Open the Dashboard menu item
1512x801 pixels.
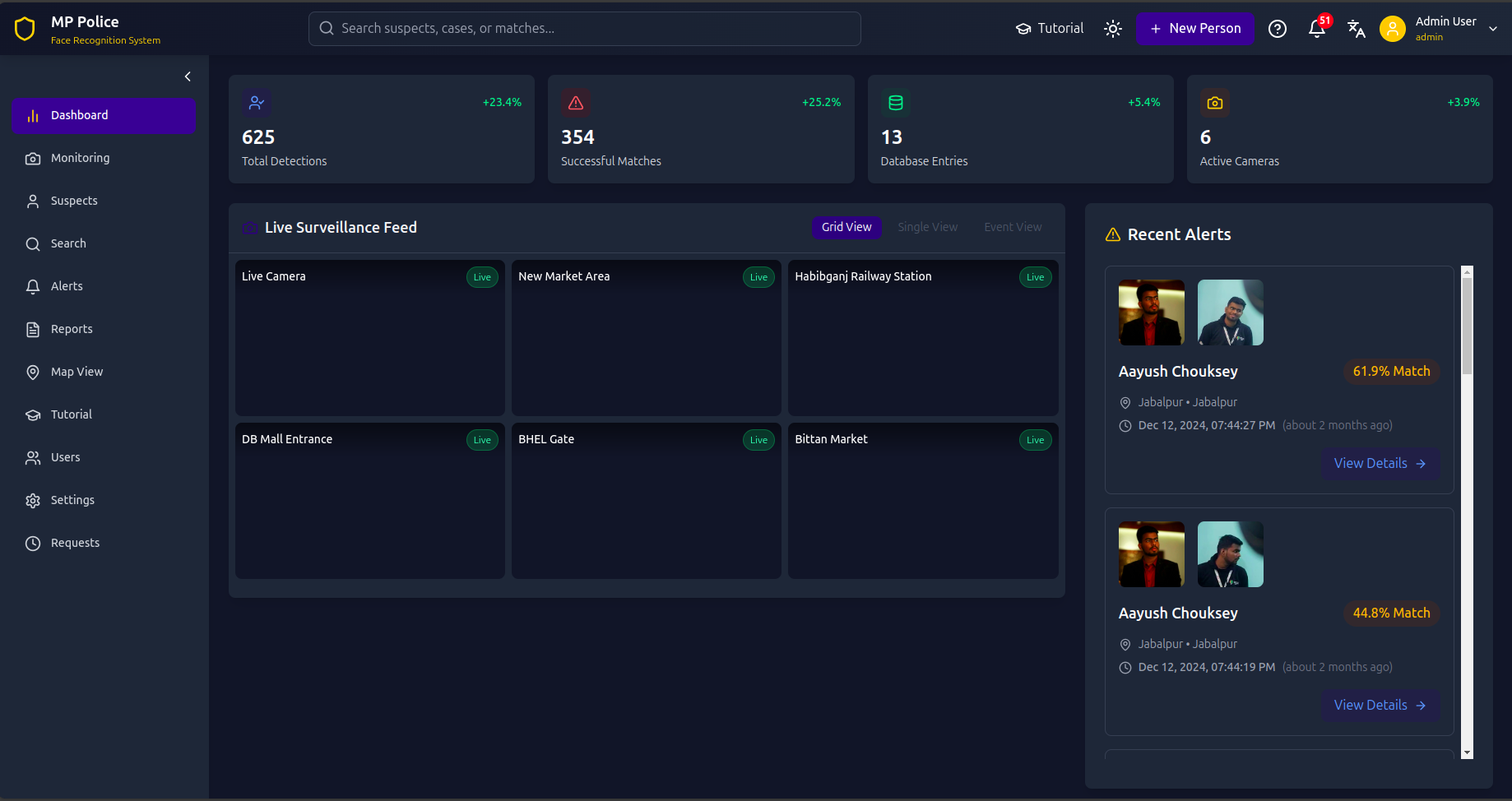click(104, 115)
